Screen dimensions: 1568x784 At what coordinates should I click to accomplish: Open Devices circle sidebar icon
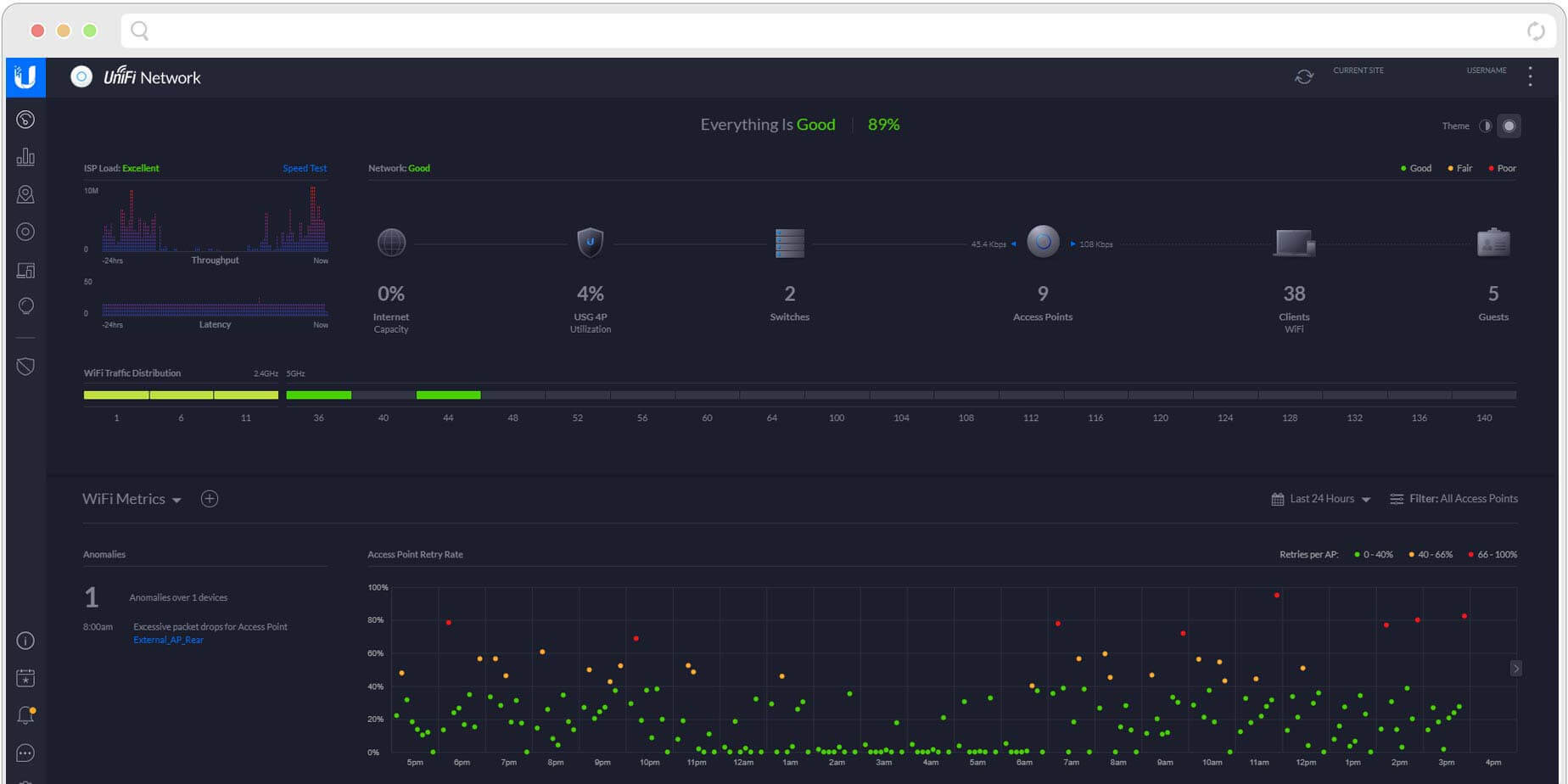(x=25, y=232)
